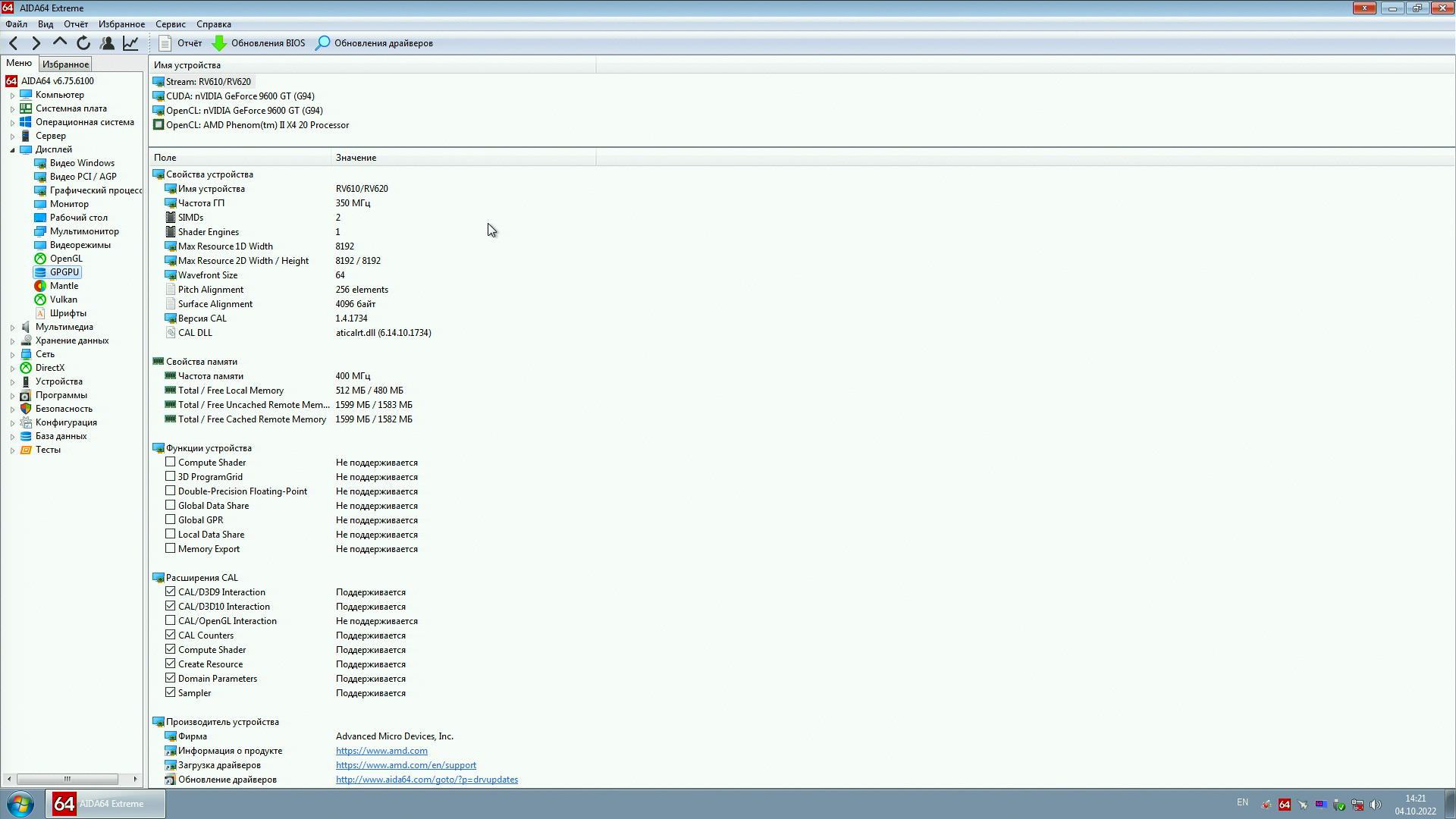Click the Back navigation arrow
Image resolution: width=1456 pixels, height=819 pixels.
point(14,43)
